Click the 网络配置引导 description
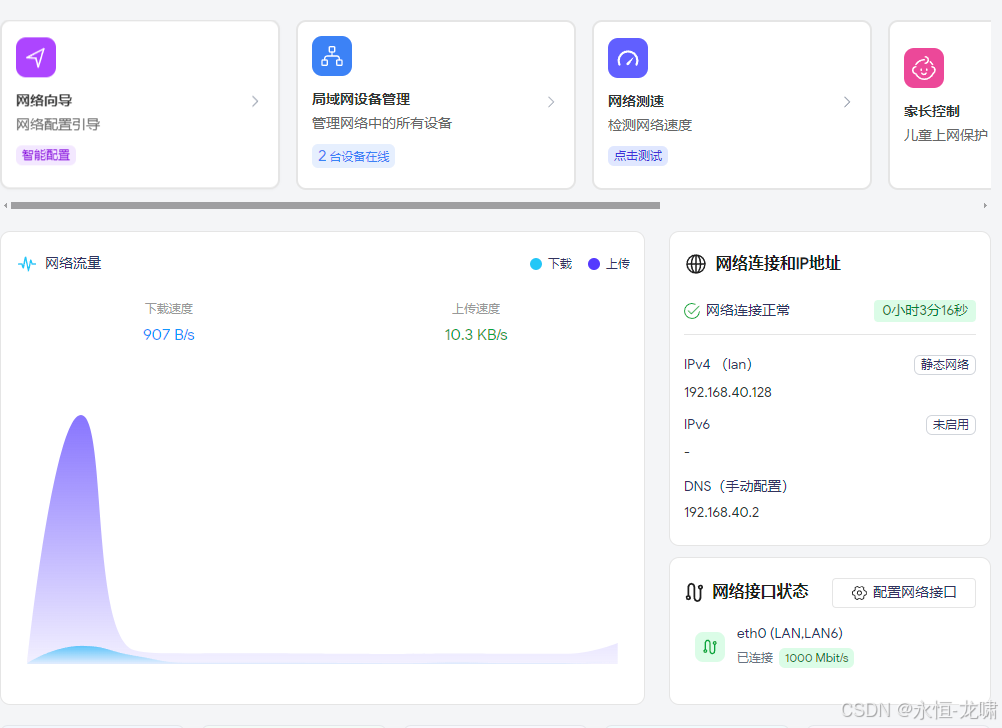 pos(58,125)
